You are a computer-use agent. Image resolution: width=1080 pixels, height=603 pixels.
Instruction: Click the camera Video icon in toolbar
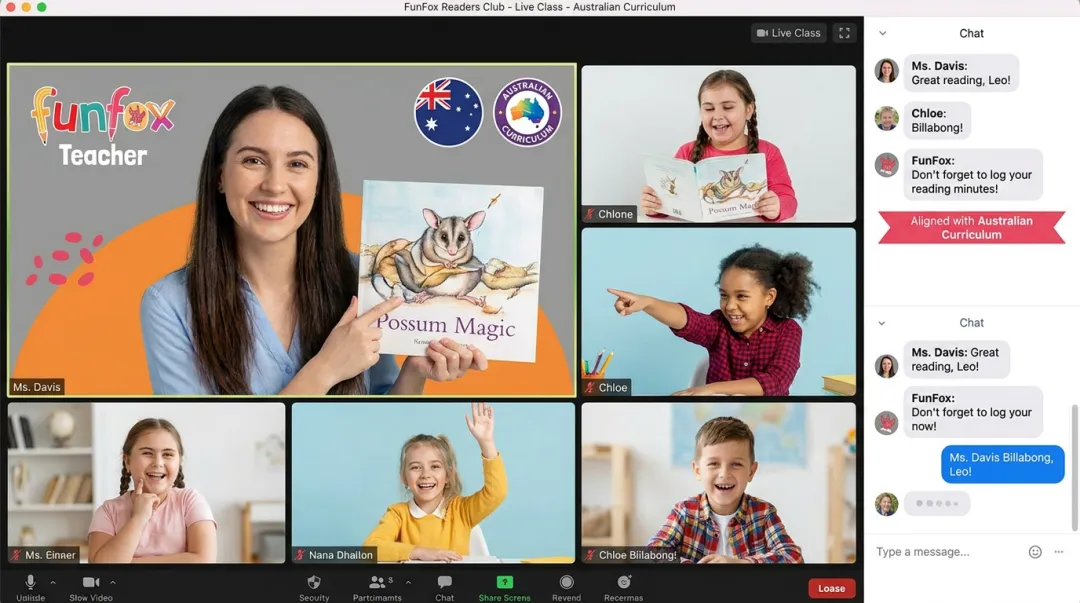coord(91,582)
